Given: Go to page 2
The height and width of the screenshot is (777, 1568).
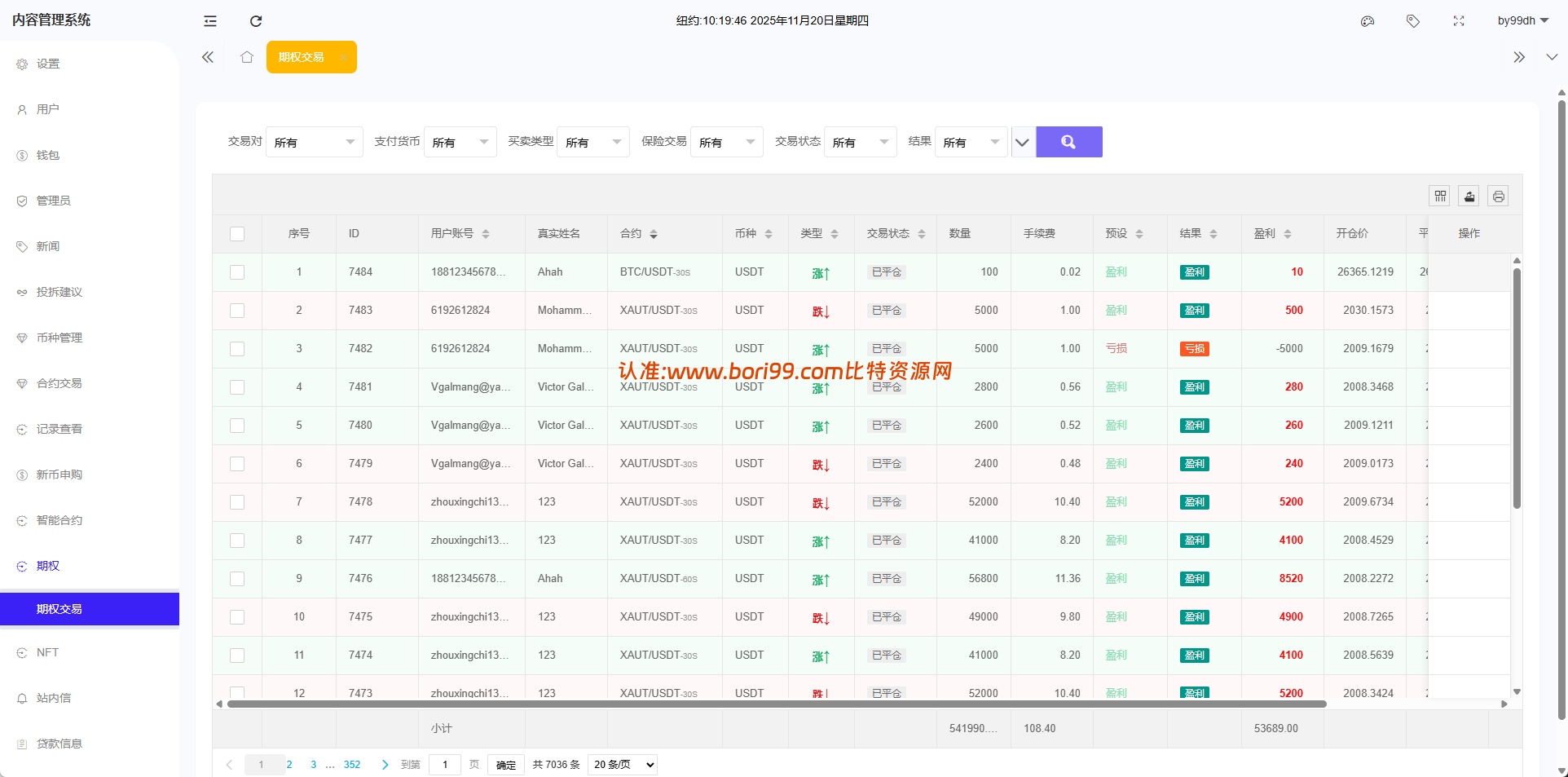Looking at the screenshot, I should coord(289,765).
